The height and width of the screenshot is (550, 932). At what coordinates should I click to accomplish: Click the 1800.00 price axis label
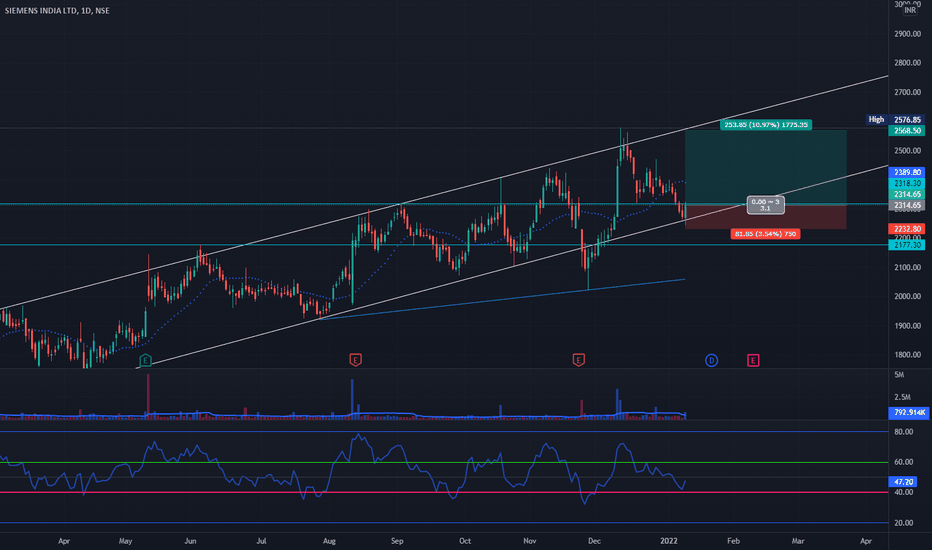pos(907,355)
